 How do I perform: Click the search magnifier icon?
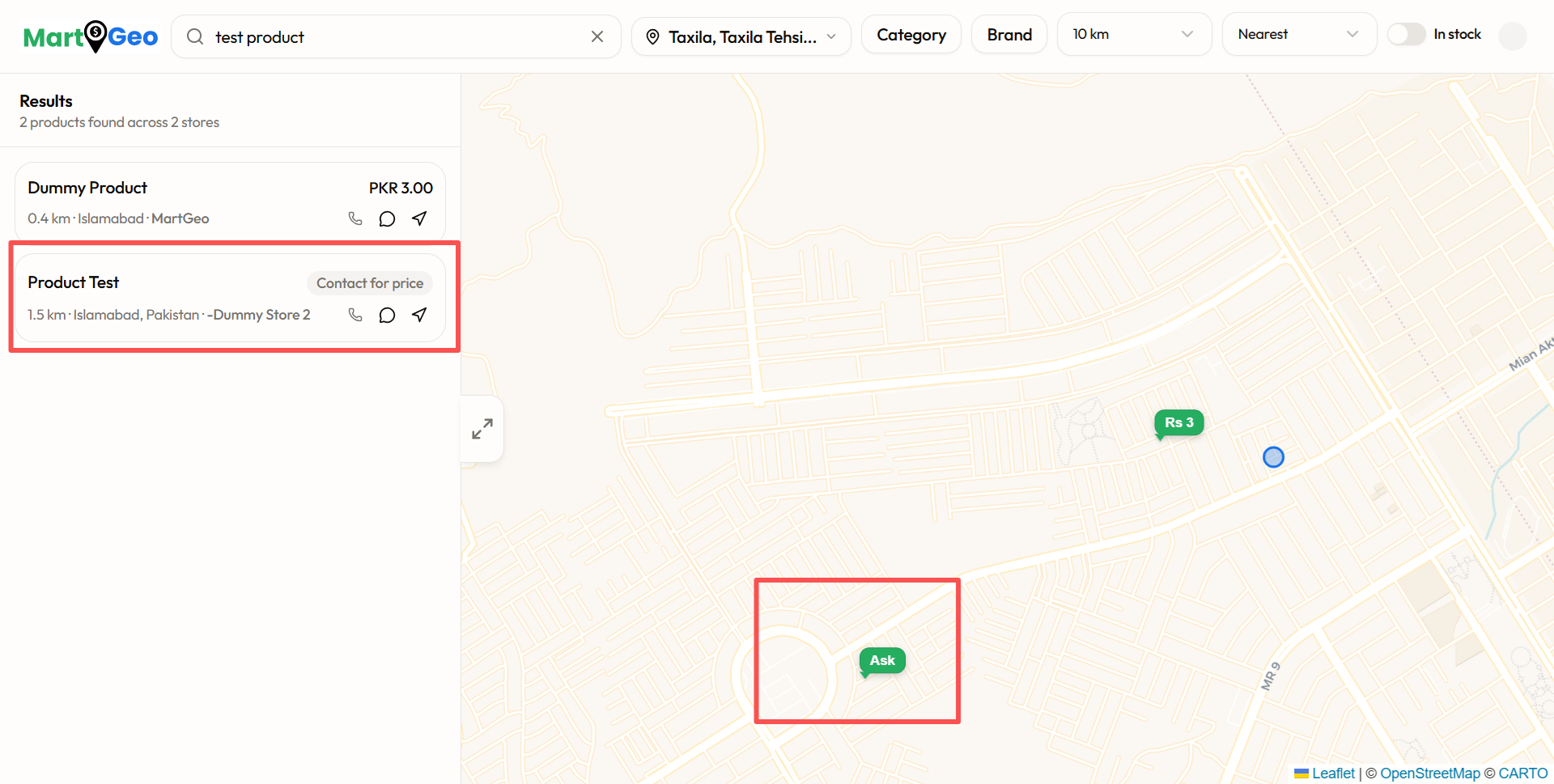coord(195,36)
